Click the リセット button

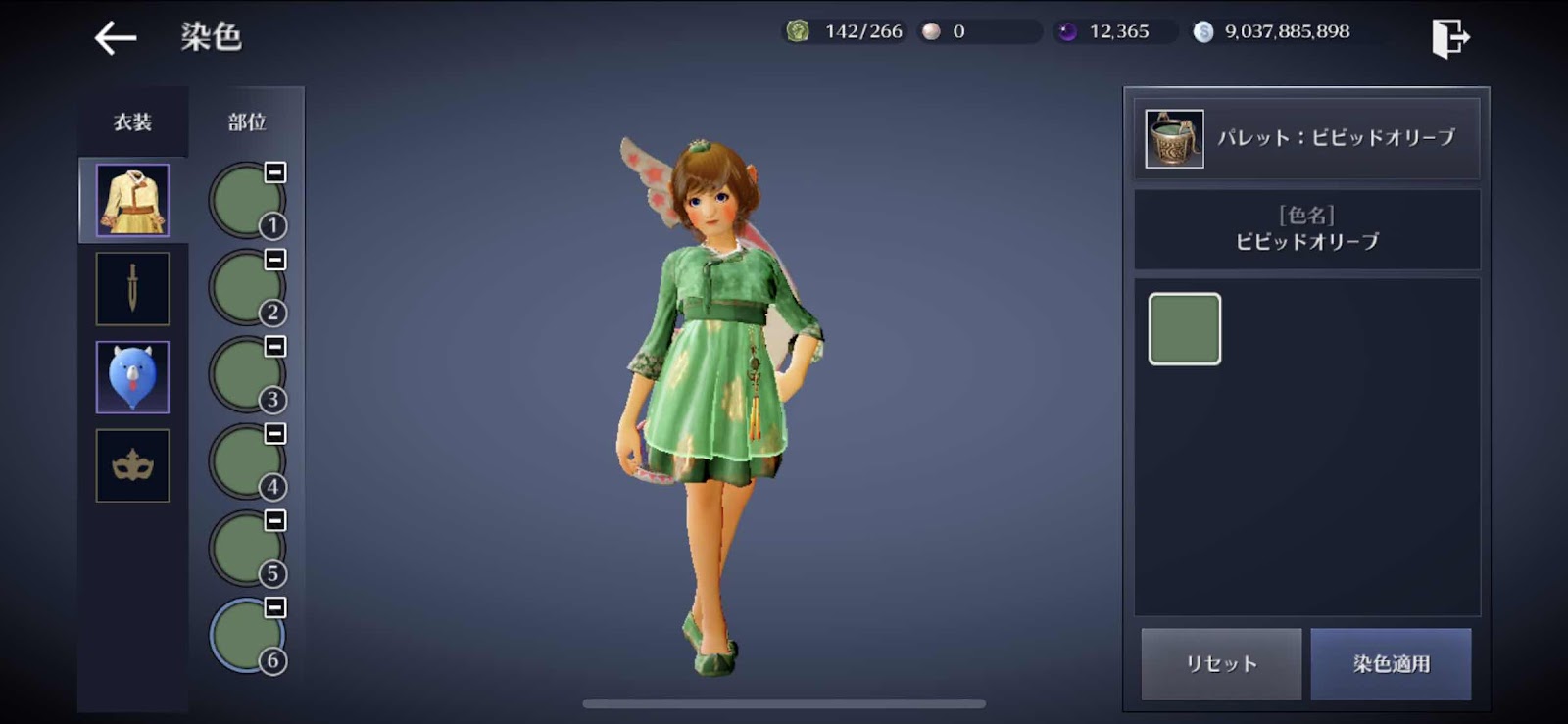pyautogui.click(x=1221, y=664)
